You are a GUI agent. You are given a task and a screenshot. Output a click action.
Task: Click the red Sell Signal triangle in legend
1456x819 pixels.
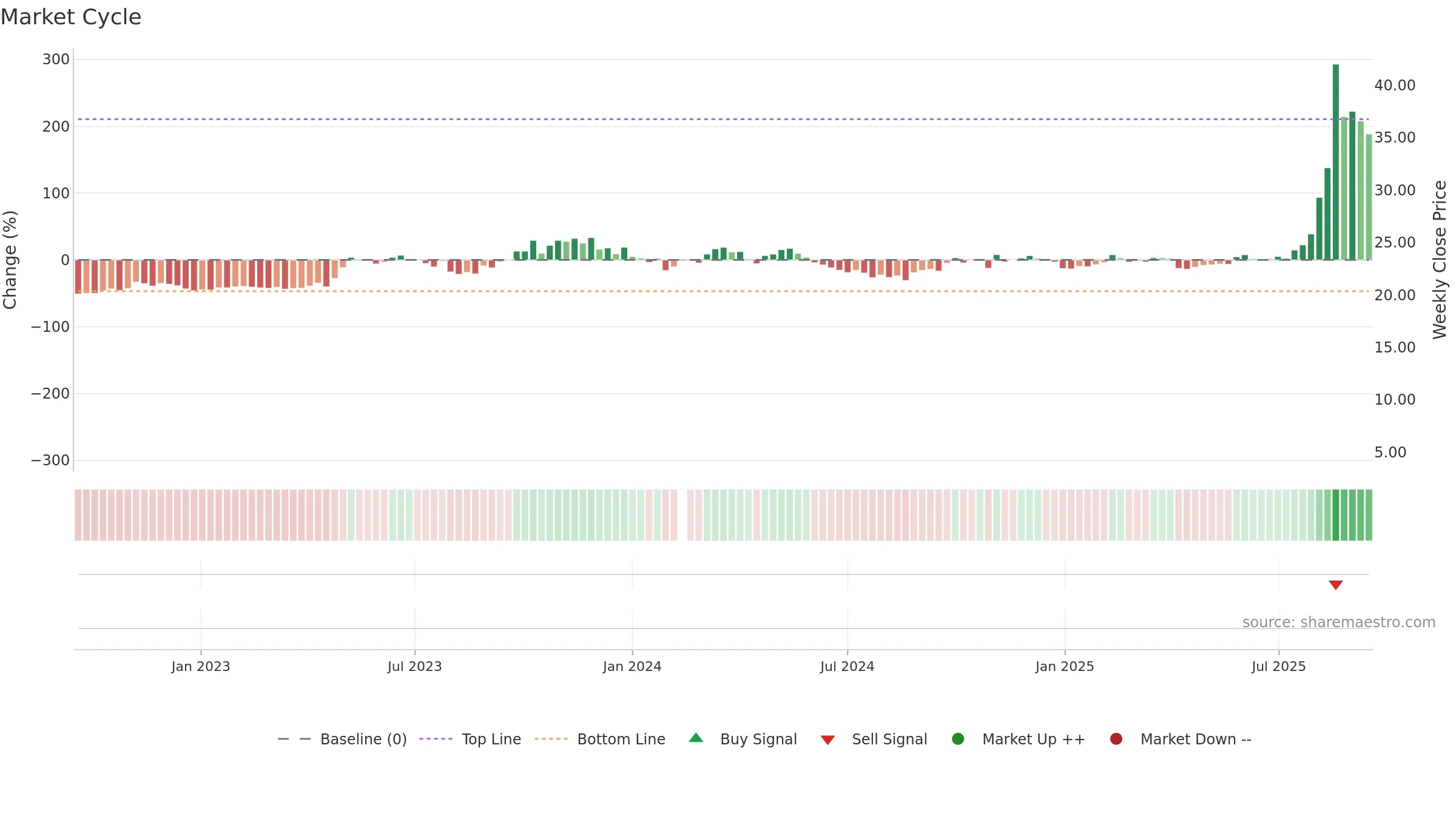pos(827,740)
